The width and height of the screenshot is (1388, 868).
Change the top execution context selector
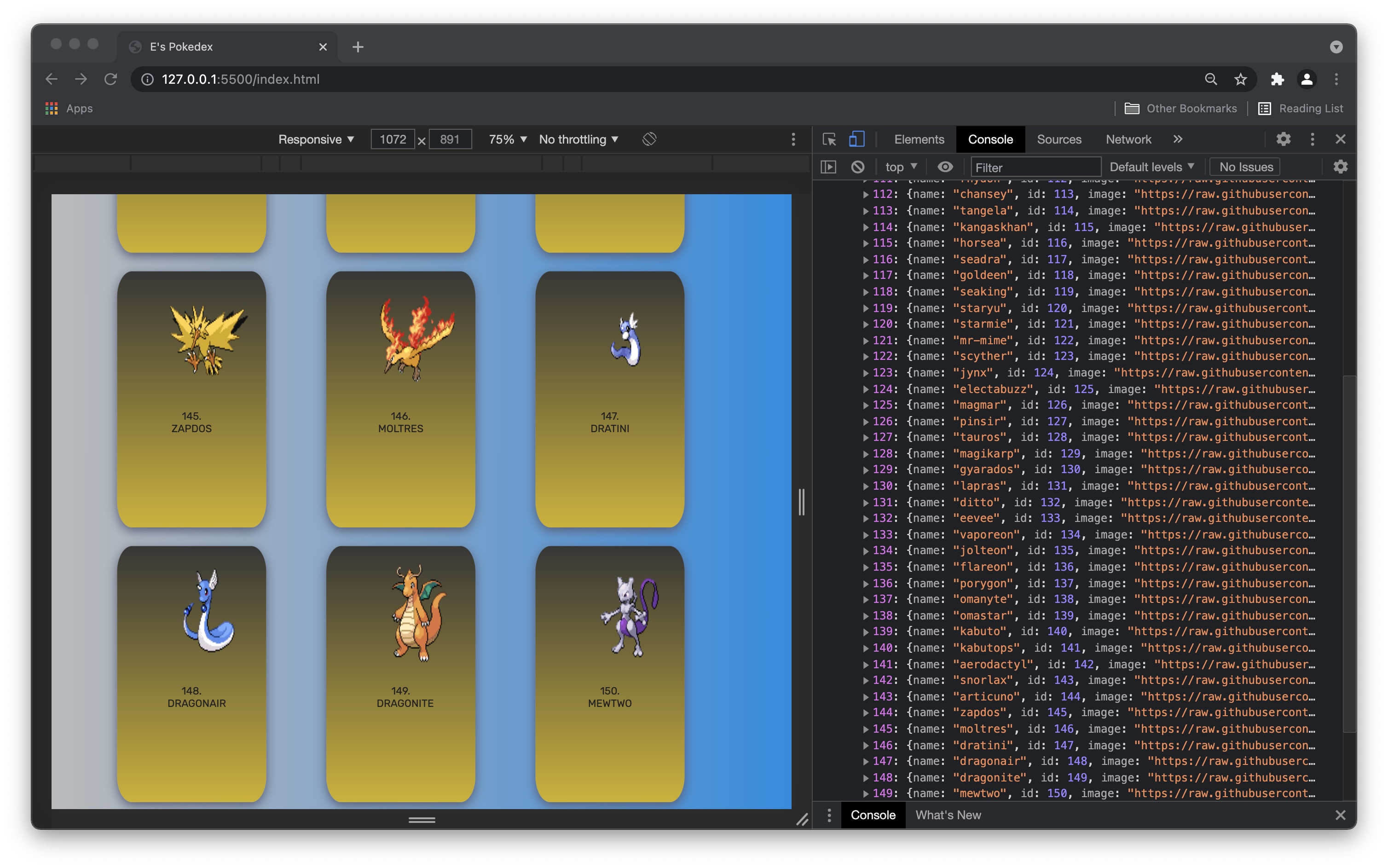[900, 167]
